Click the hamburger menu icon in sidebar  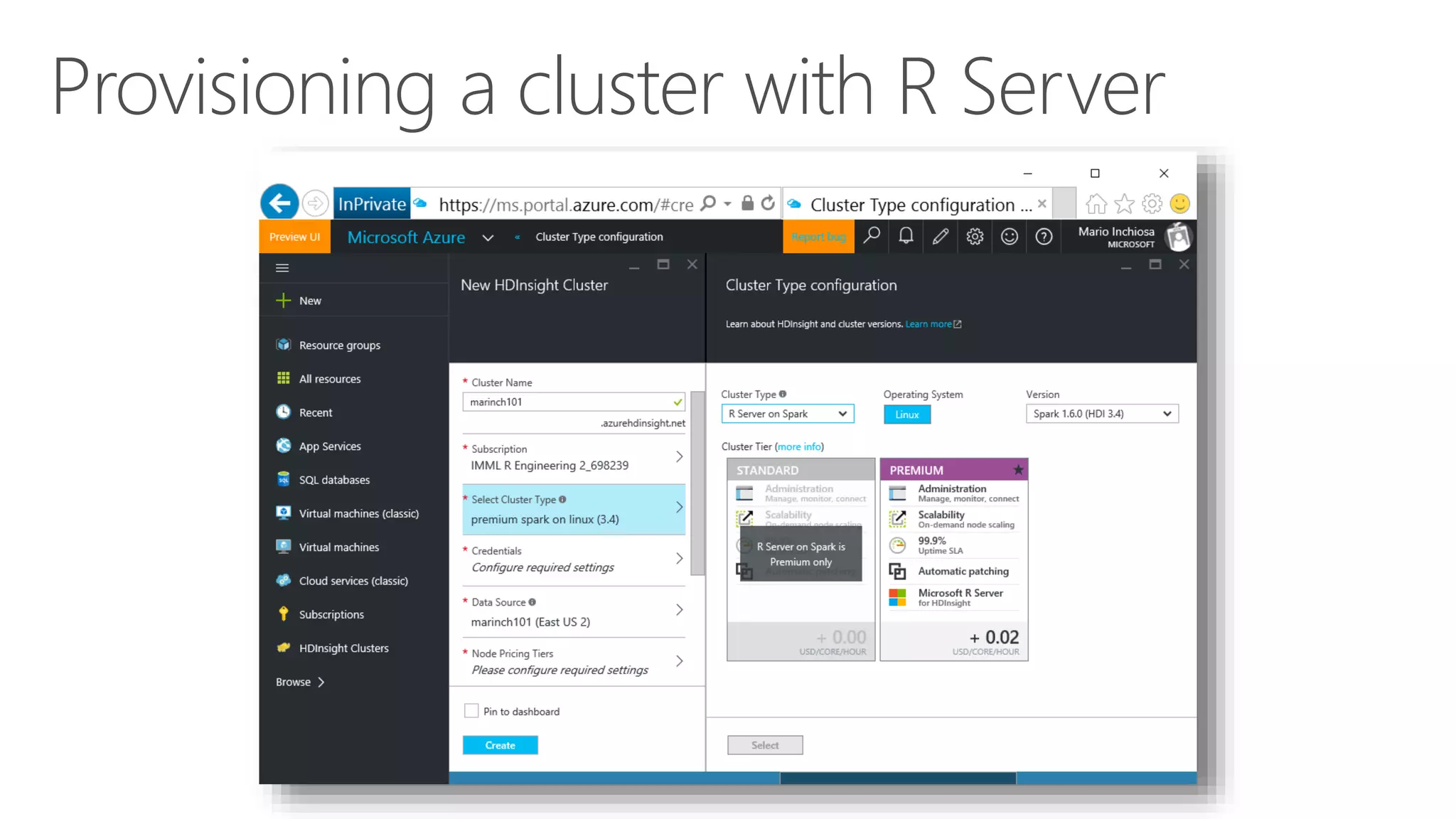[282, 268]
